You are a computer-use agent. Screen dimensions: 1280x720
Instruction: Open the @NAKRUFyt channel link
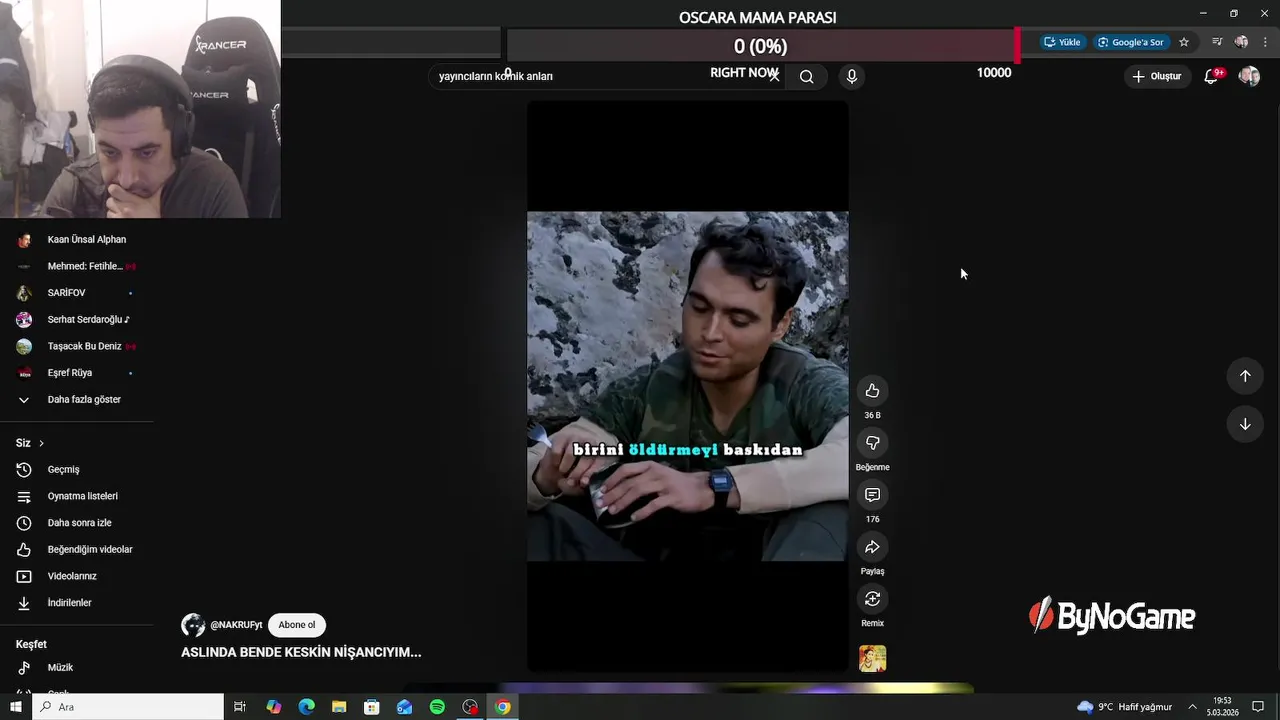pyautogui.click(x=236, y=625)
